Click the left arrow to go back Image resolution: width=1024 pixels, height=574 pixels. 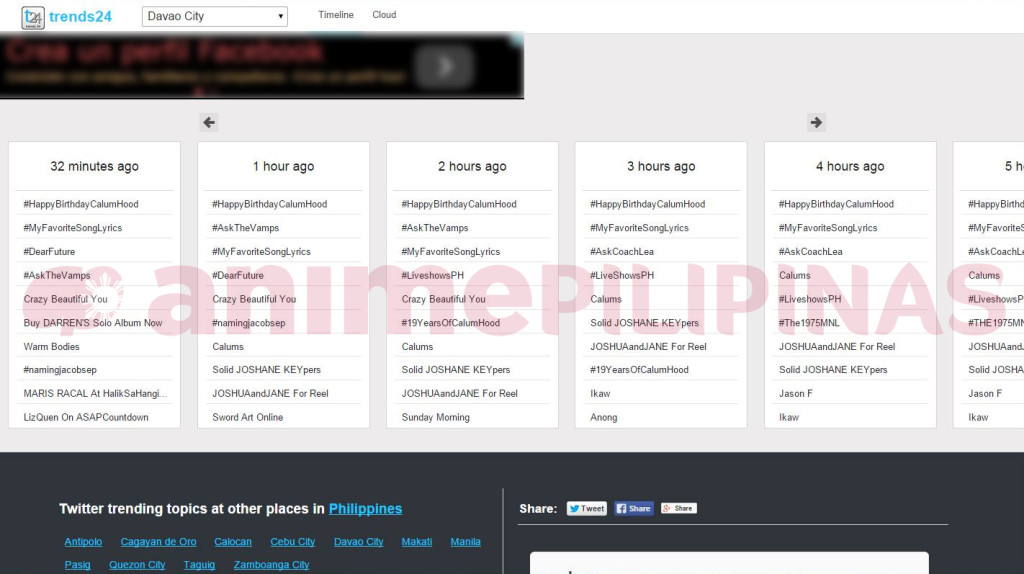[x=209, y=122]
